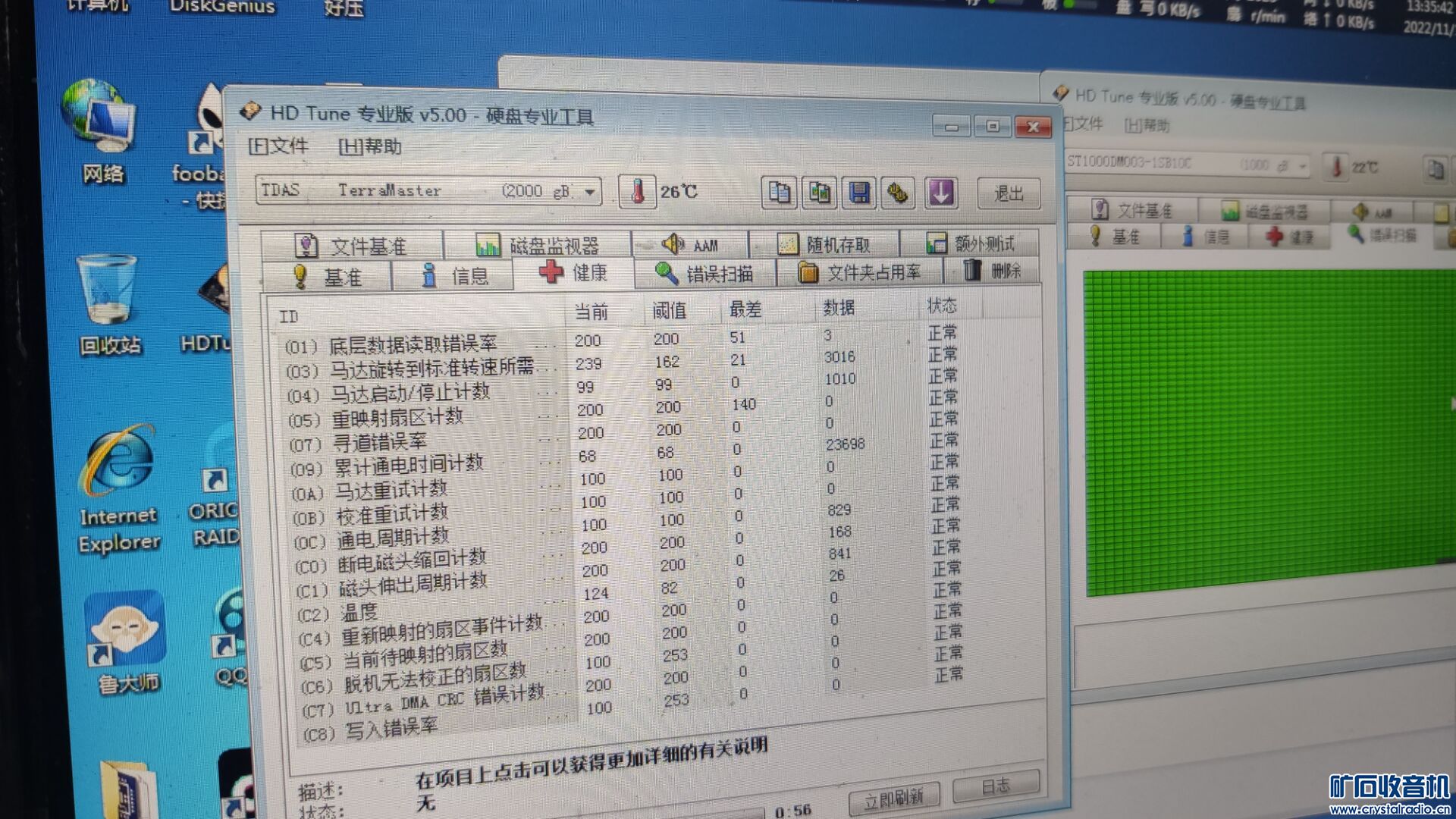Click the copy screenshot to clipboard icon
1456x819 pixels.
click(x=819, y=193)
